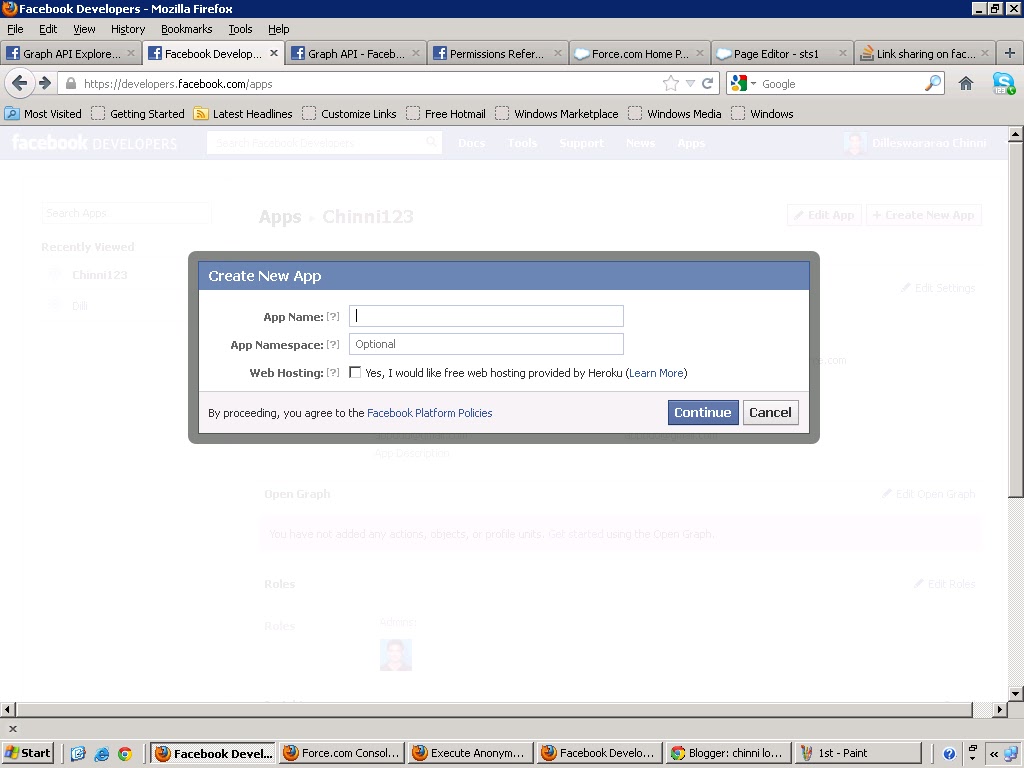Reload the page with the refresh icon
This screenshot has width=1024, height=768.
click(x=707, y=84)
